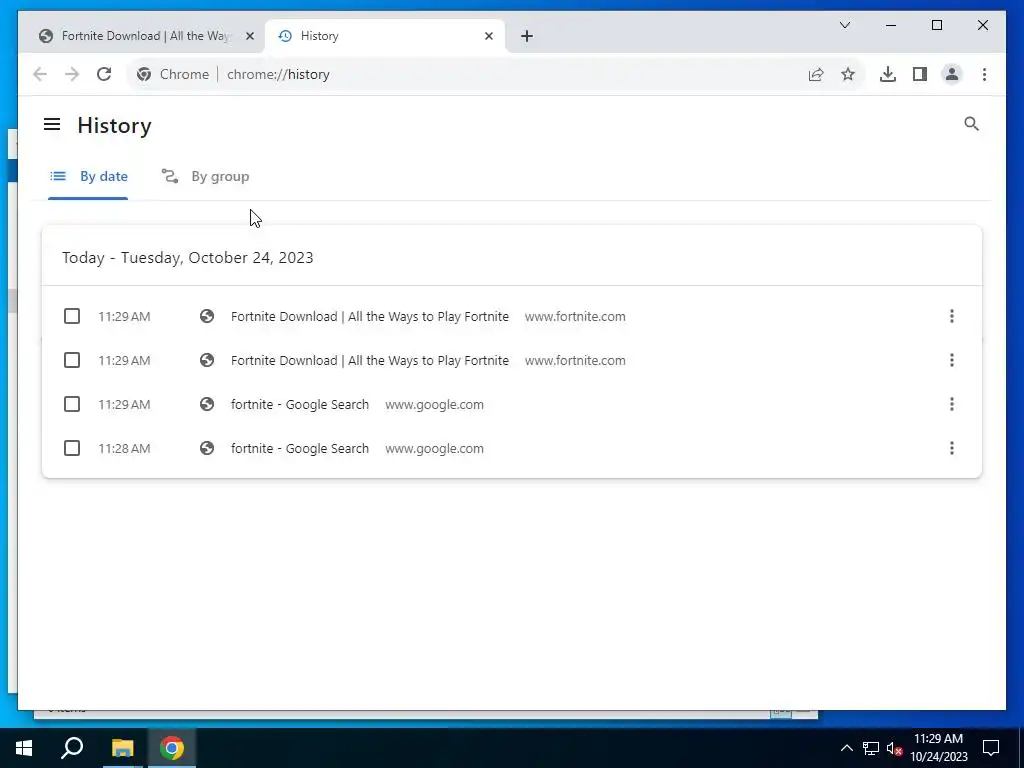The image size is (1024, 768).
Task: Check the second Fortnite Download entry
Action: [x=72, y=360]
